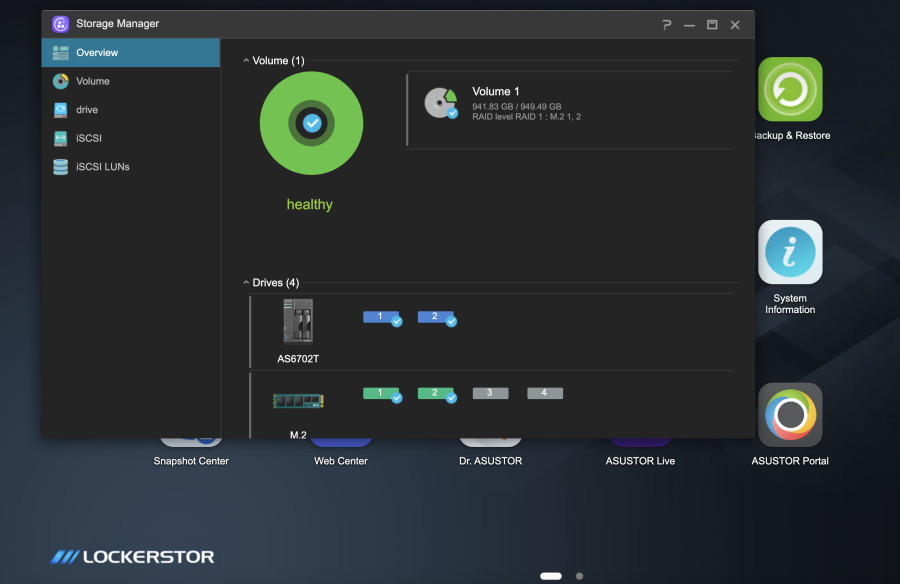
Task: Click the Volume 1 disk icon
Action: pyautogui.click(x=440, y=103)
